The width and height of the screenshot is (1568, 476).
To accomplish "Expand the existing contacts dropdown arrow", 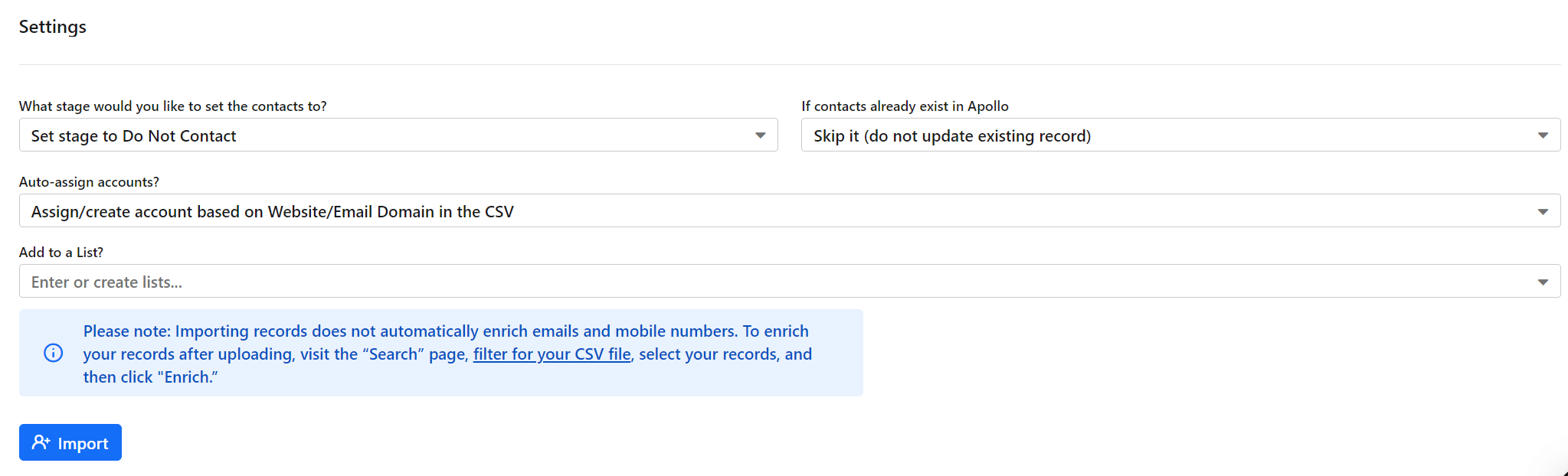I will [x=1543, y=135].
